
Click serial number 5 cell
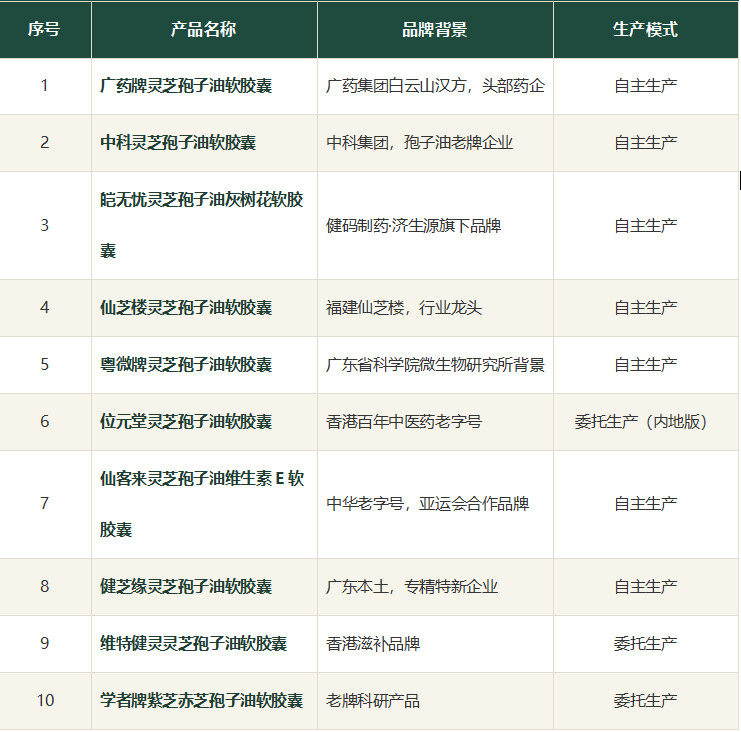pyautogui.click(x=44, y=365)
